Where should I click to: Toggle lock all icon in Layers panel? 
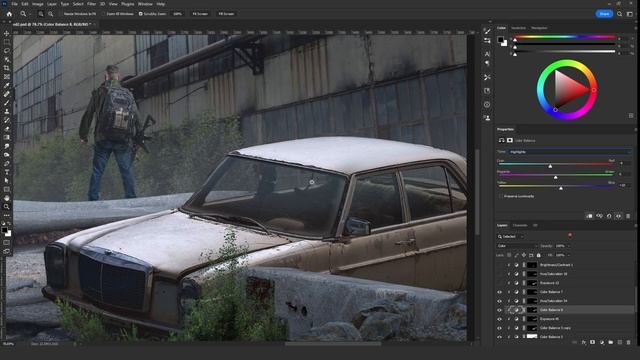click(539, 255)
